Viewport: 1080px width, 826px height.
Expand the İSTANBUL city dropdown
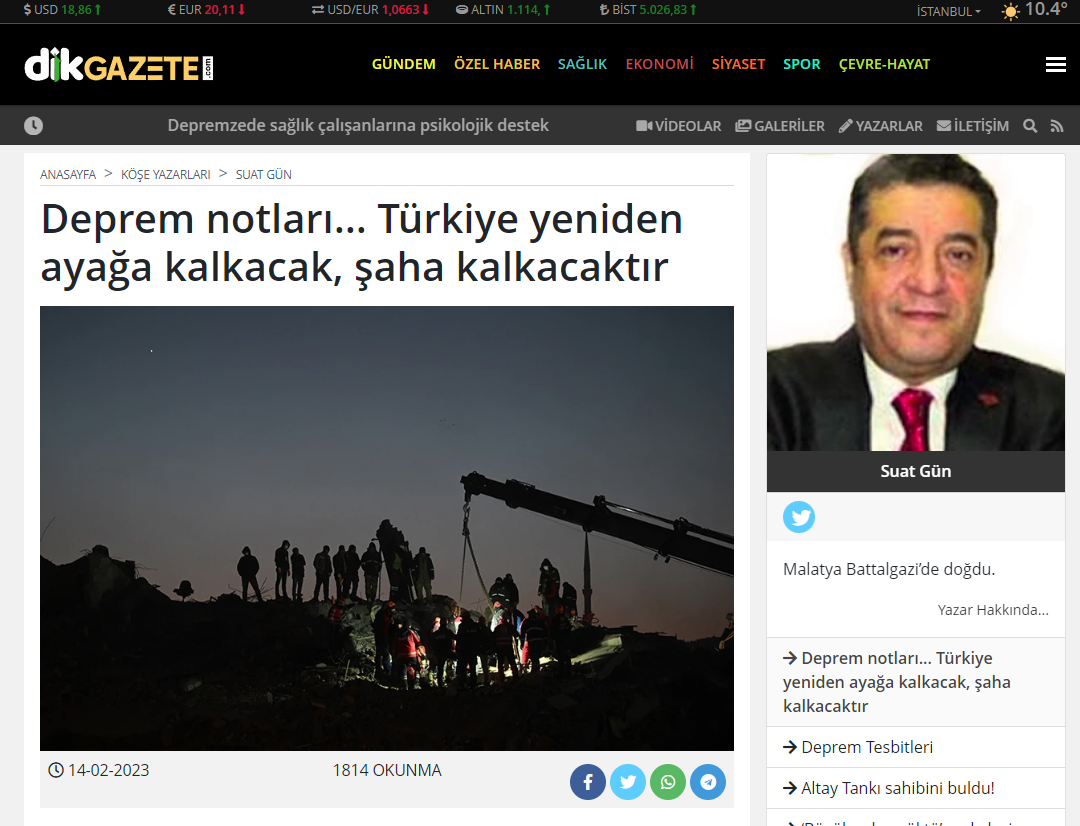pos(949,11)
